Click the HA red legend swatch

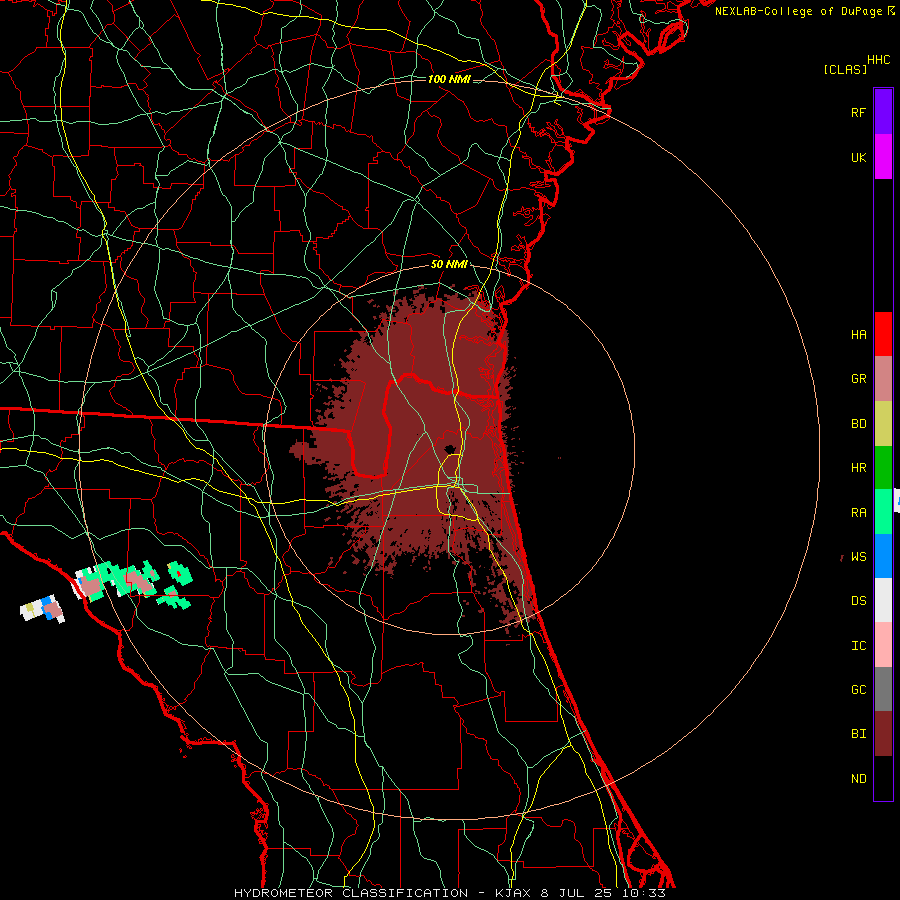click(883, 334)
